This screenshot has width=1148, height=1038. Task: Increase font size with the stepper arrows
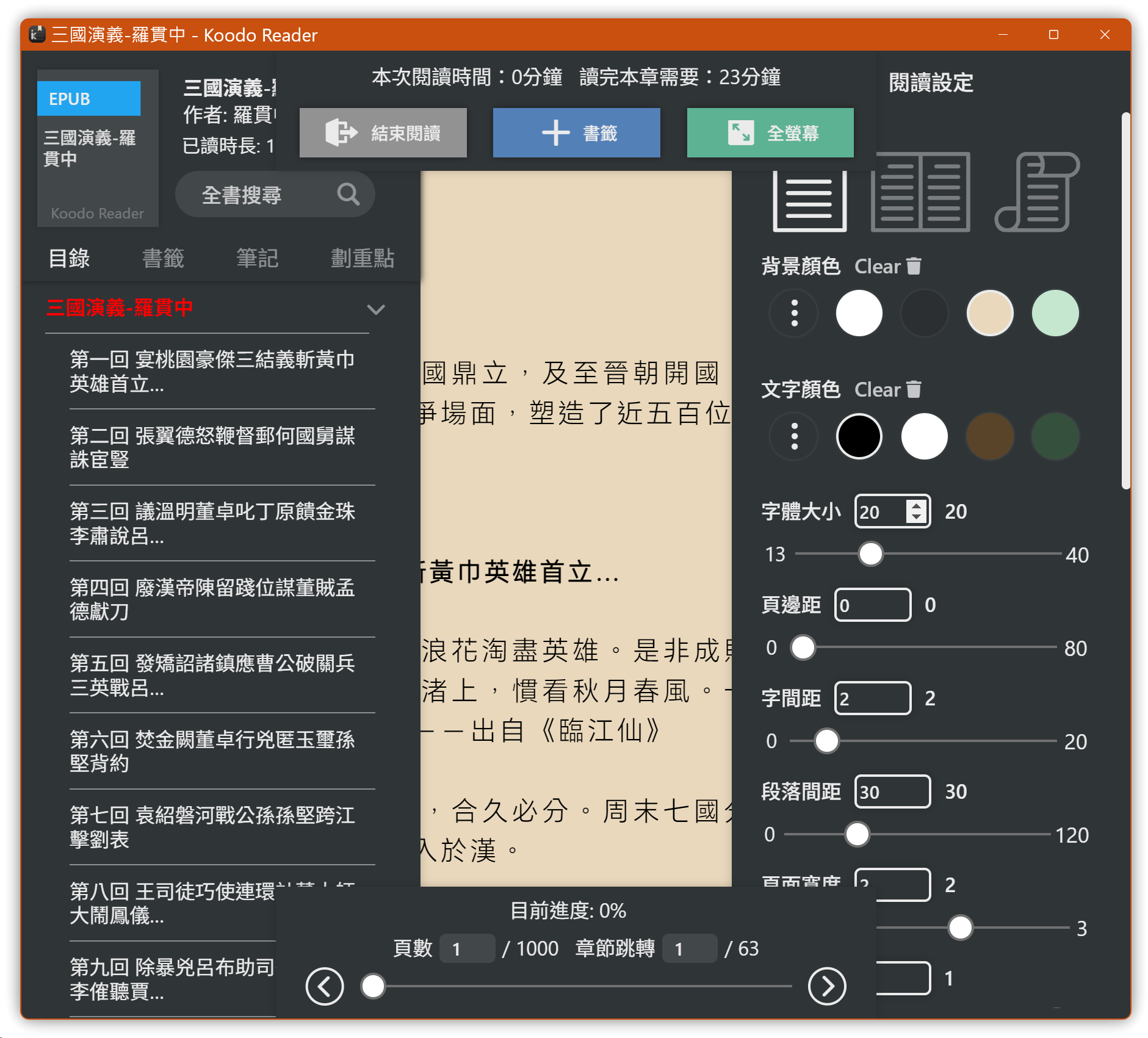[916, 505]
